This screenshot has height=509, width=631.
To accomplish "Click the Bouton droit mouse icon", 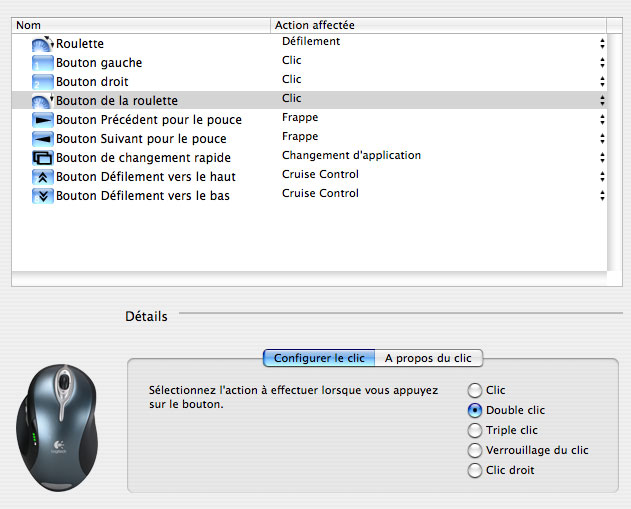I will coord(42,82).
